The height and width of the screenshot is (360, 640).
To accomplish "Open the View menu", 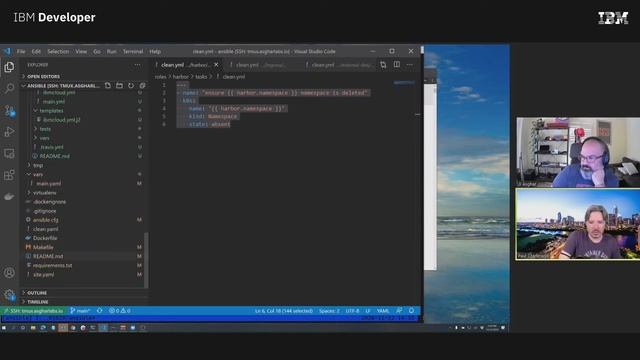I will 81,51.
